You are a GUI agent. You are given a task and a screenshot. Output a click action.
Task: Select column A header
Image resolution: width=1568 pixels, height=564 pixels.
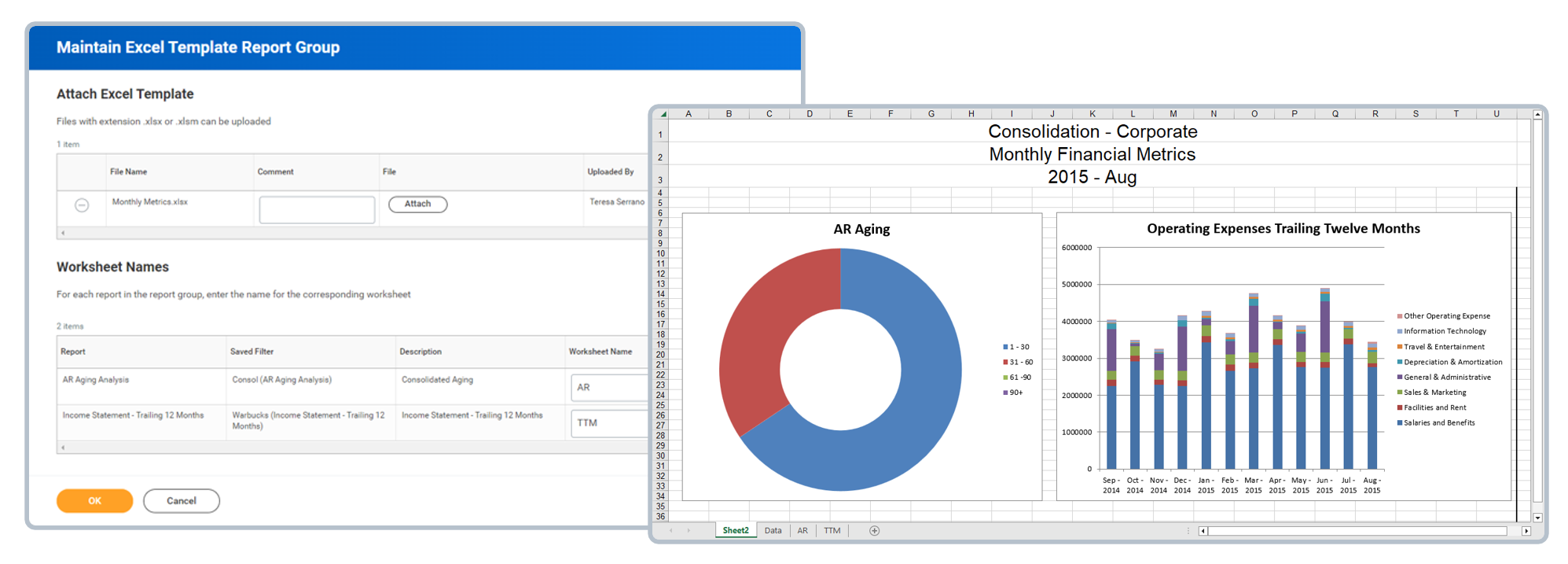pos(689,114)
